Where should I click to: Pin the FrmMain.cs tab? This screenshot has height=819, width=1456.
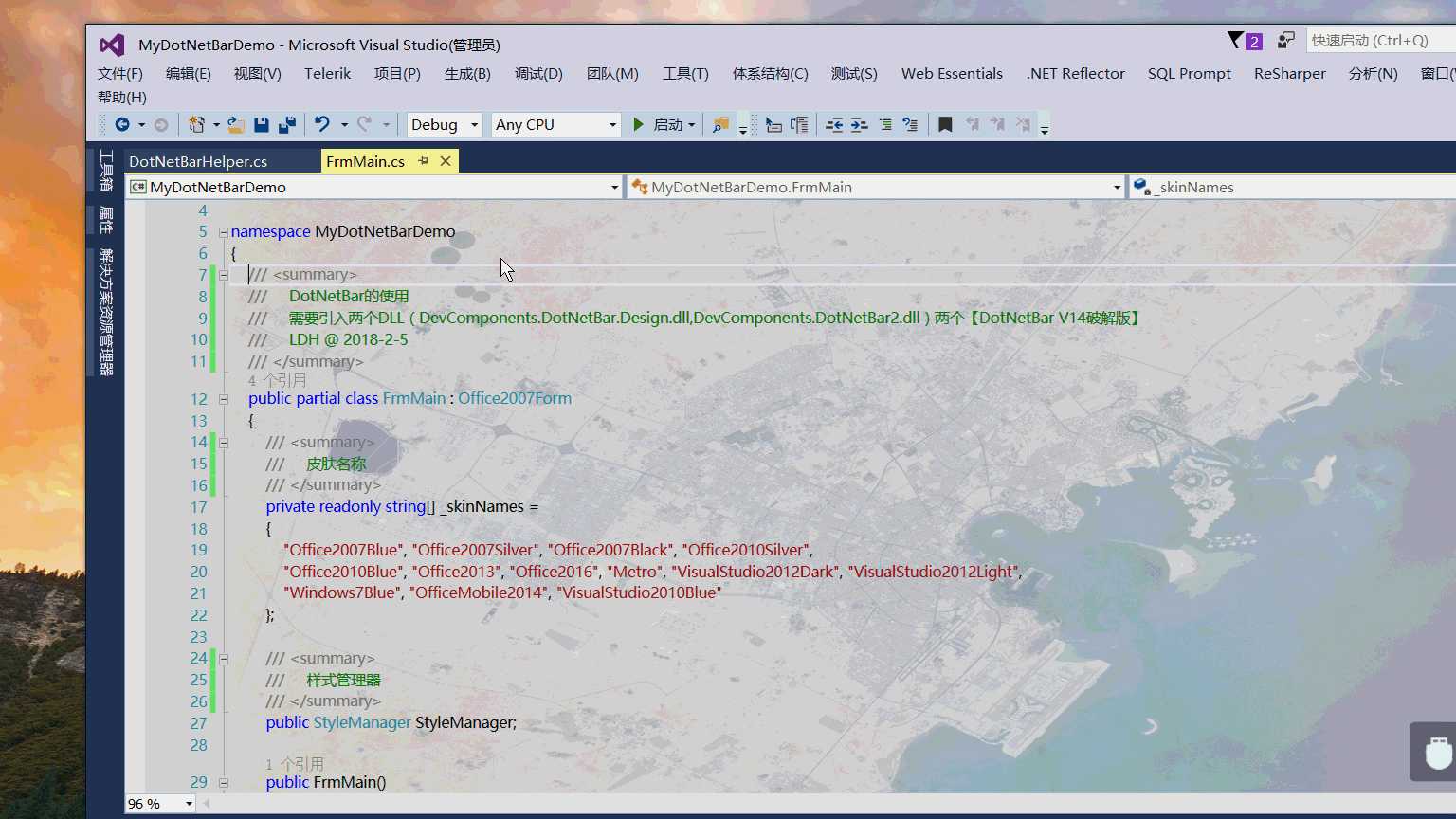pos(423,161)
